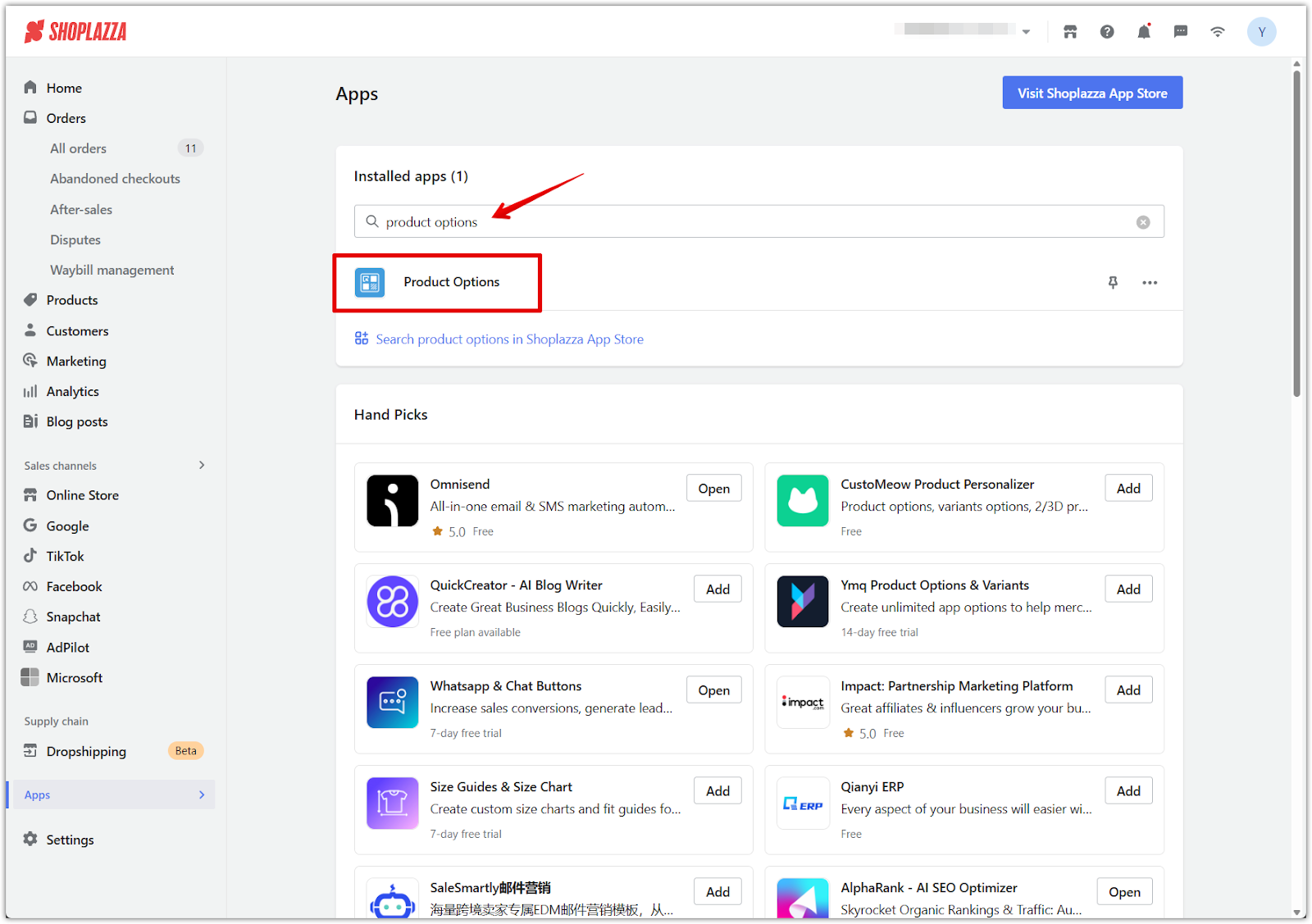The height and width of the screenshot is (924, 1312).
Task: Click the Size Guides app icon
Action: 393,803
